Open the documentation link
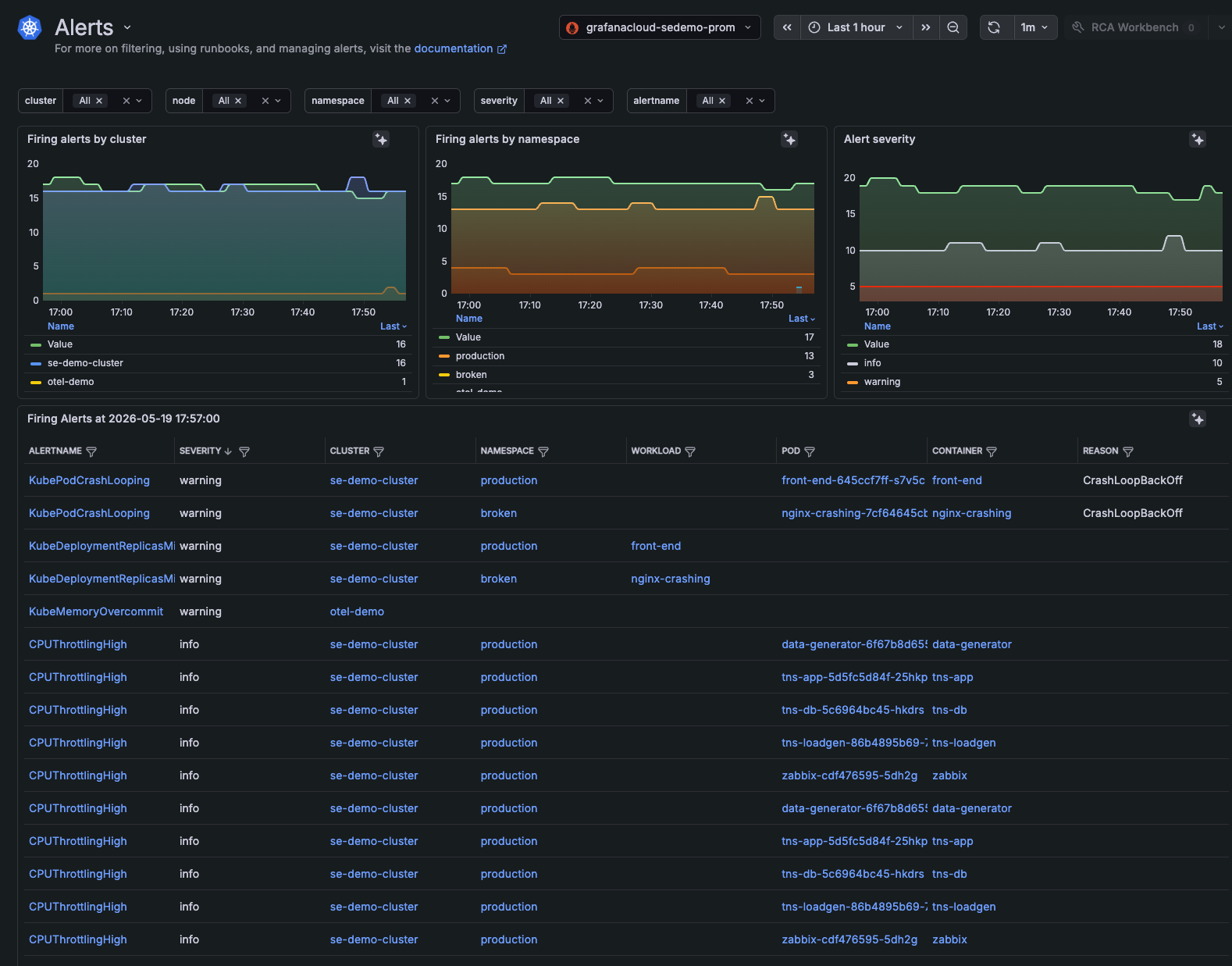The width and height of the screenshot is (1232, 966). click(460, 48)
